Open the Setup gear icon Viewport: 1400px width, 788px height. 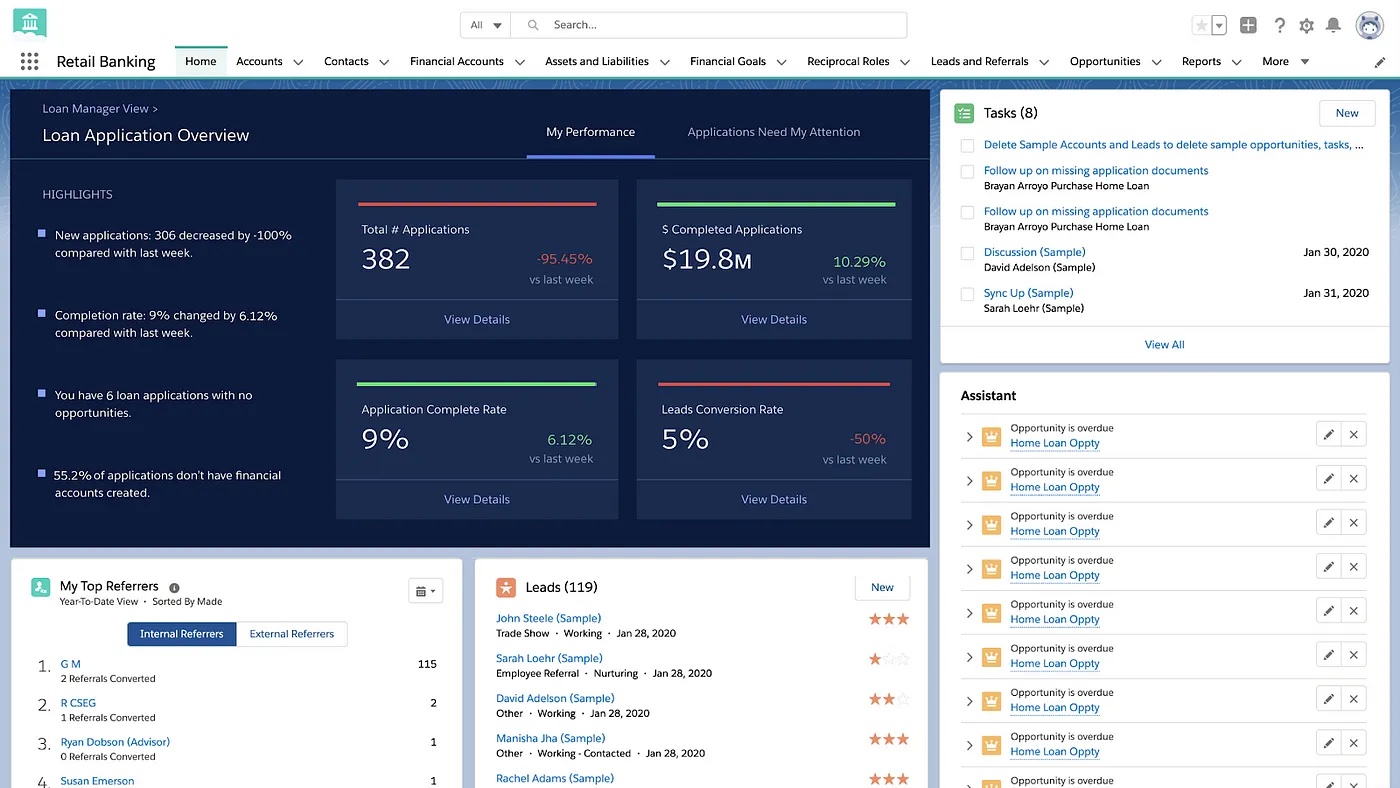(1306, 25)
